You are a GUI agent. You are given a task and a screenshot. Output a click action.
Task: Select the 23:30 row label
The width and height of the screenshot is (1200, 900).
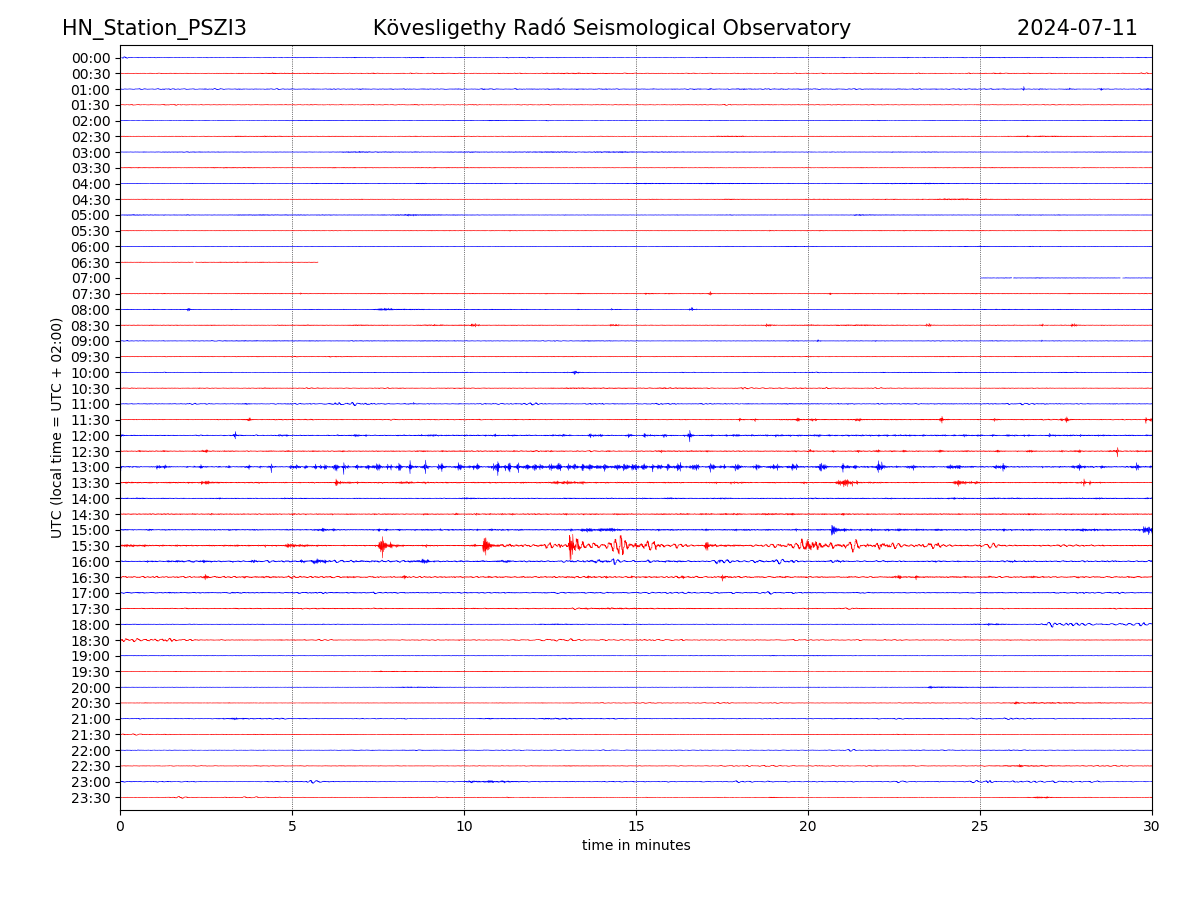pyautogui.click(x=90, y=798)
